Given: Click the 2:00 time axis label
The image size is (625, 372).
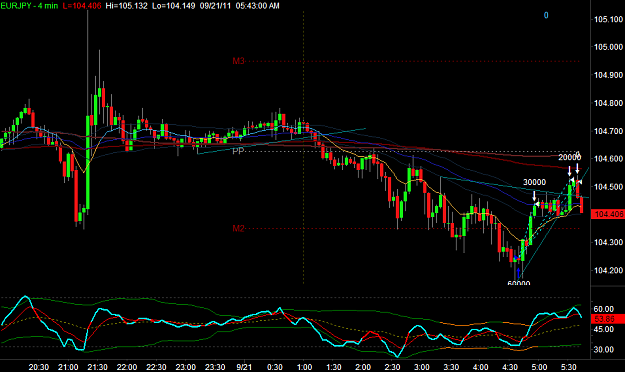Looking at the screenshot, I should [363, 367].
